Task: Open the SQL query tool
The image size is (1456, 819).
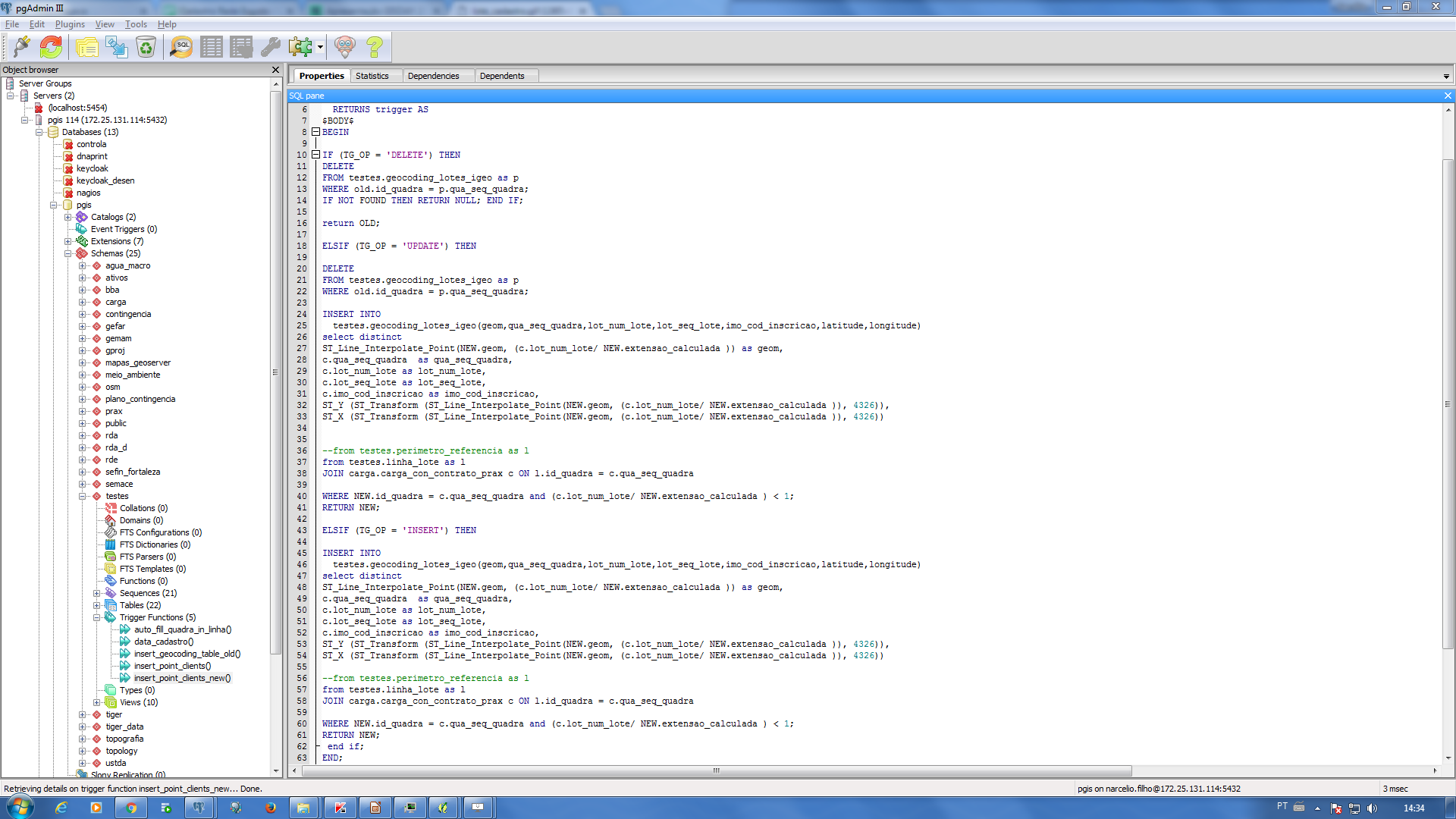Action: 181,47
